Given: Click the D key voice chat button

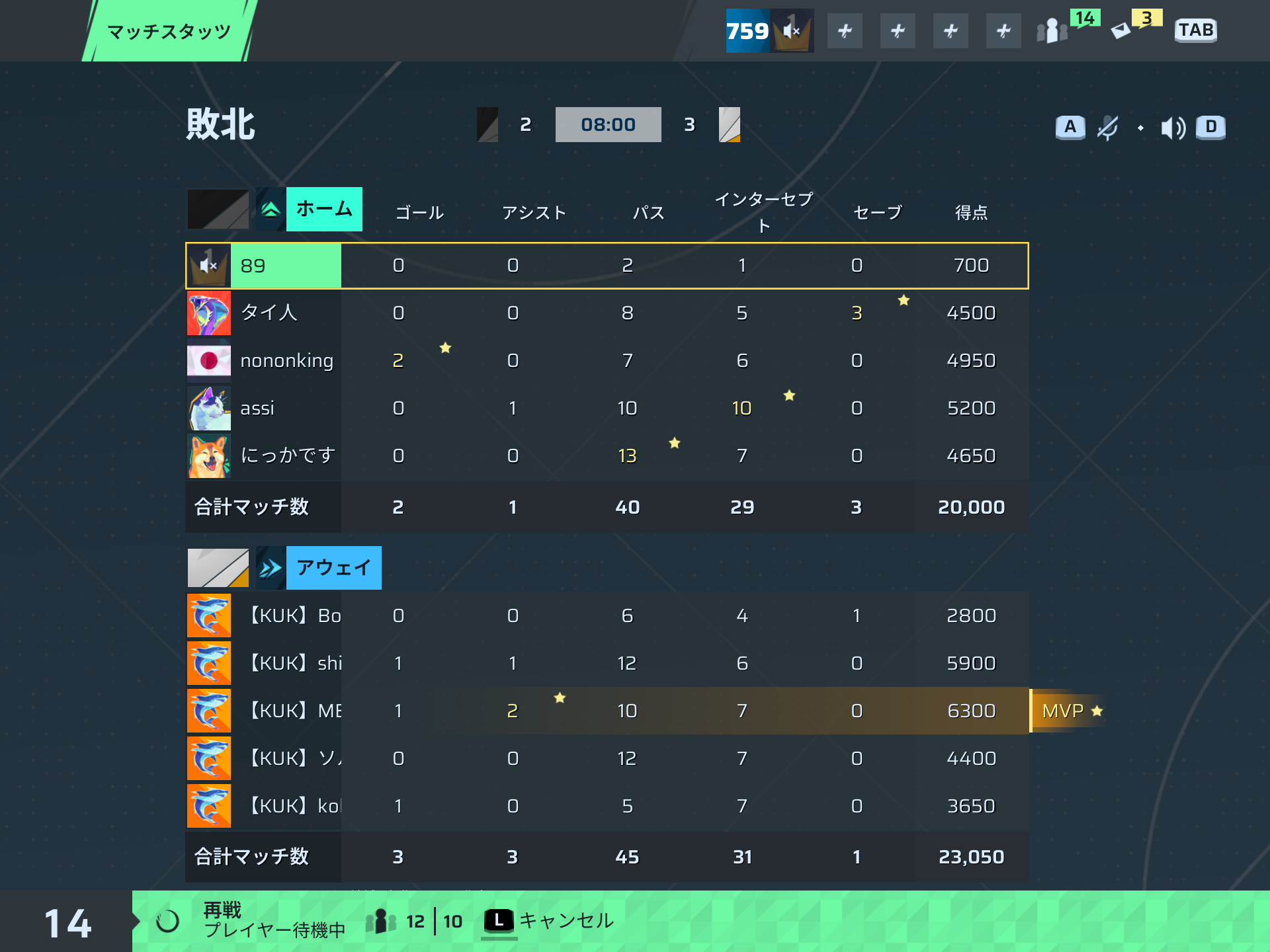Looking at the screenshot, I should pyautogui.click(x=1210, y=127).
